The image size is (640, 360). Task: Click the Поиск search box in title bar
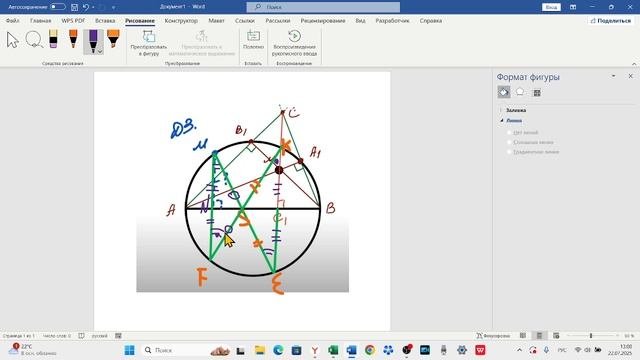[323, 7]
